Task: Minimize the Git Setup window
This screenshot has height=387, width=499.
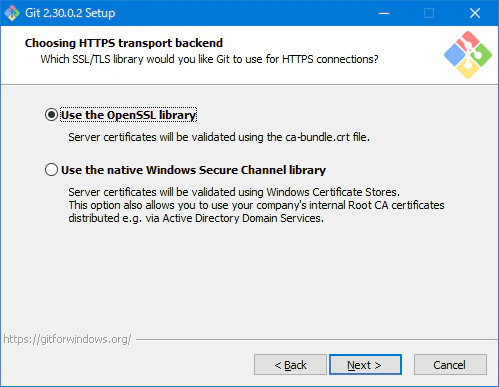Action: click(x=384, y=13)
